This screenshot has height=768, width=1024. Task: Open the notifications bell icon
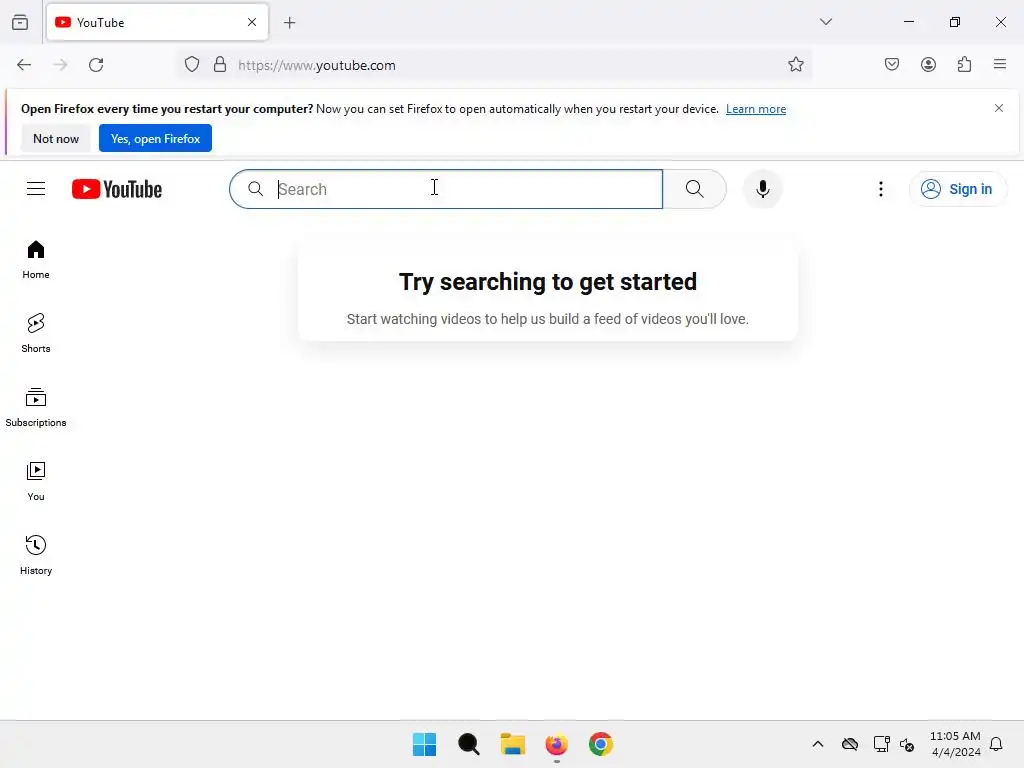click(996, 744)
